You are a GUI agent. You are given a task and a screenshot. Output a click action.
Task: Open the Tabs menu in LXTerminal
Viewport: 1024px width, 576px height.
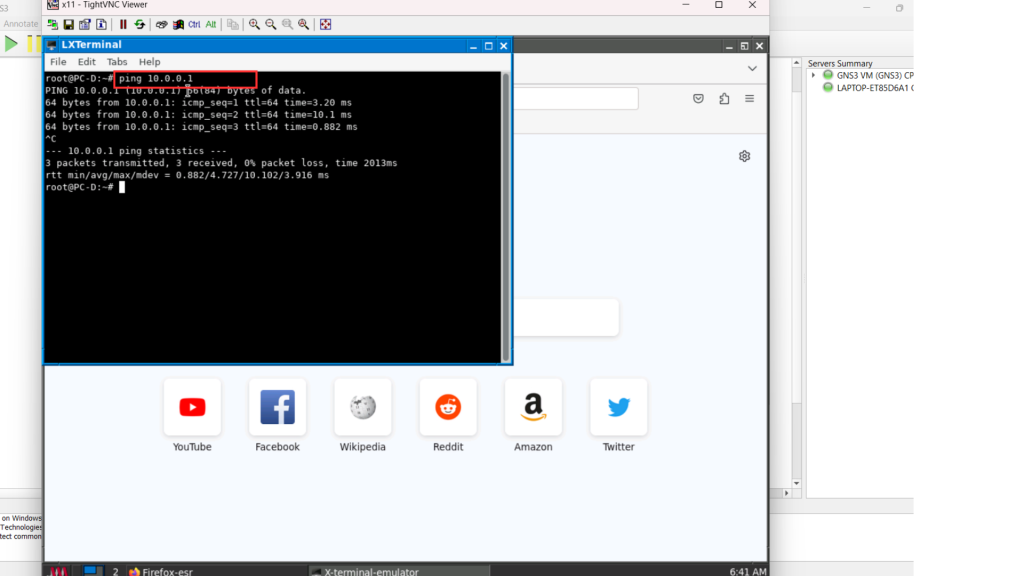coord(117,62)
